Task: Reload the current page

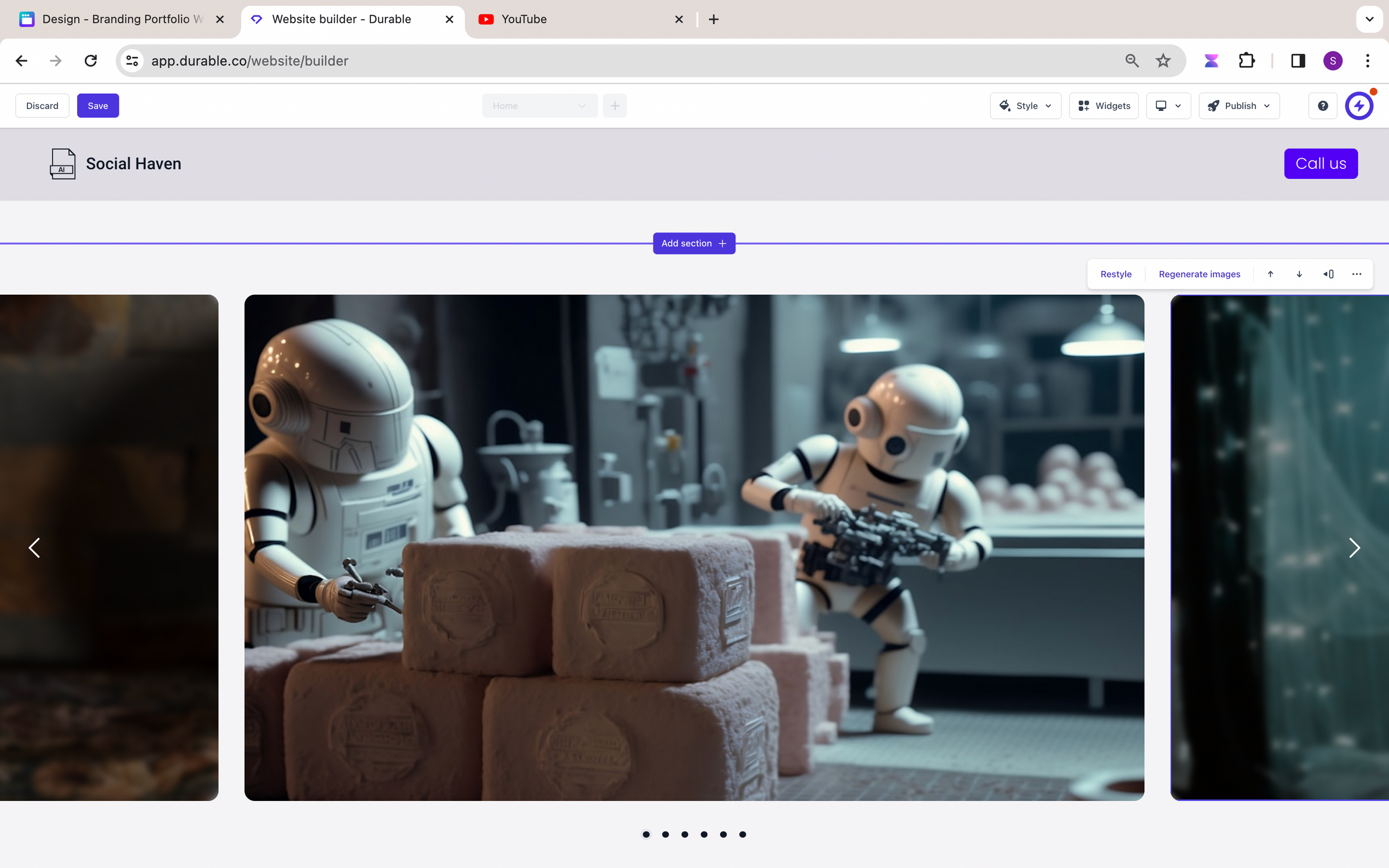Action: click(91, 61)
